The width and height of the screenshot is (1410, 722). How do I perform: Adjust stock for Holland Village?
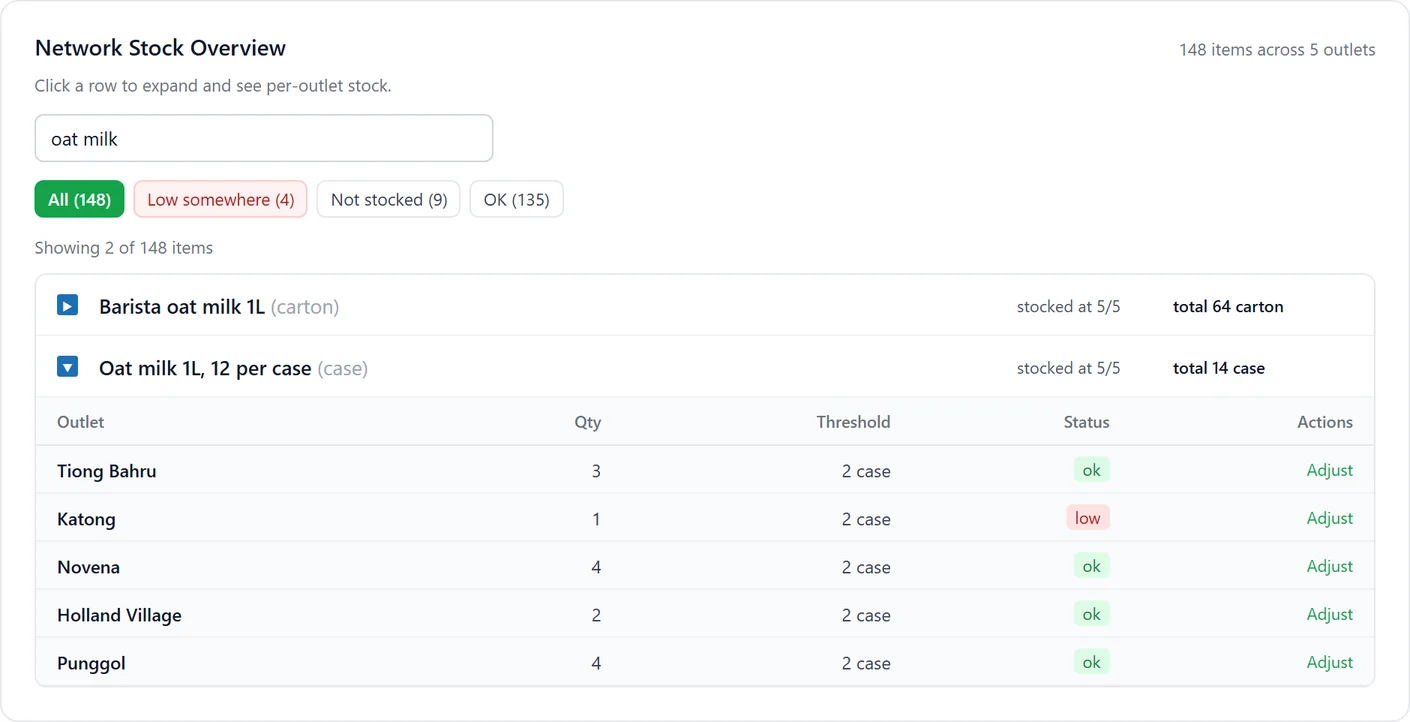coord(1329,614)
